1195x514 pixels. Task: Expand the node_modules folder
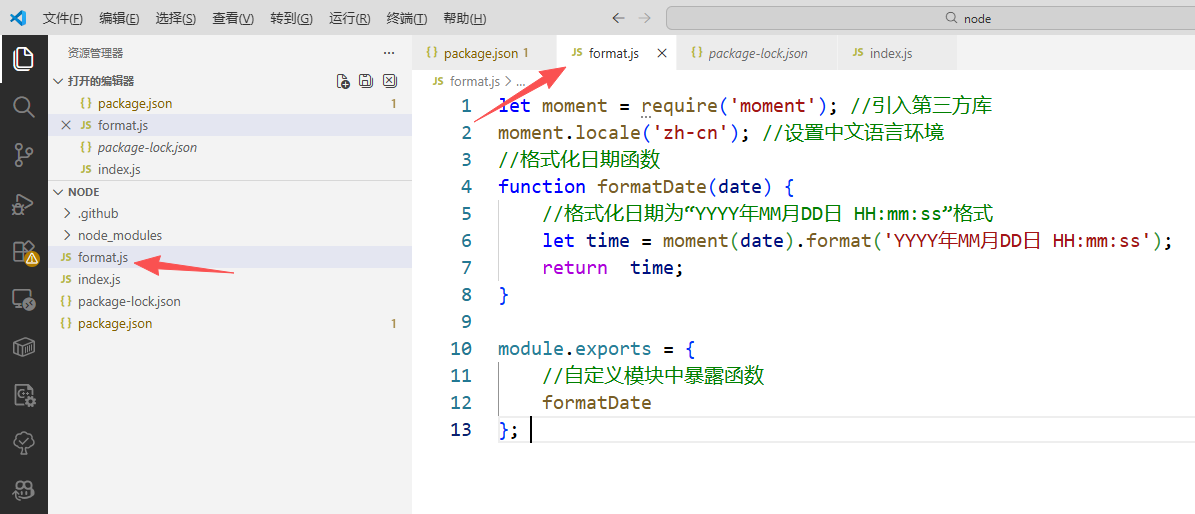pyautogui.click(x=119, y=235)
